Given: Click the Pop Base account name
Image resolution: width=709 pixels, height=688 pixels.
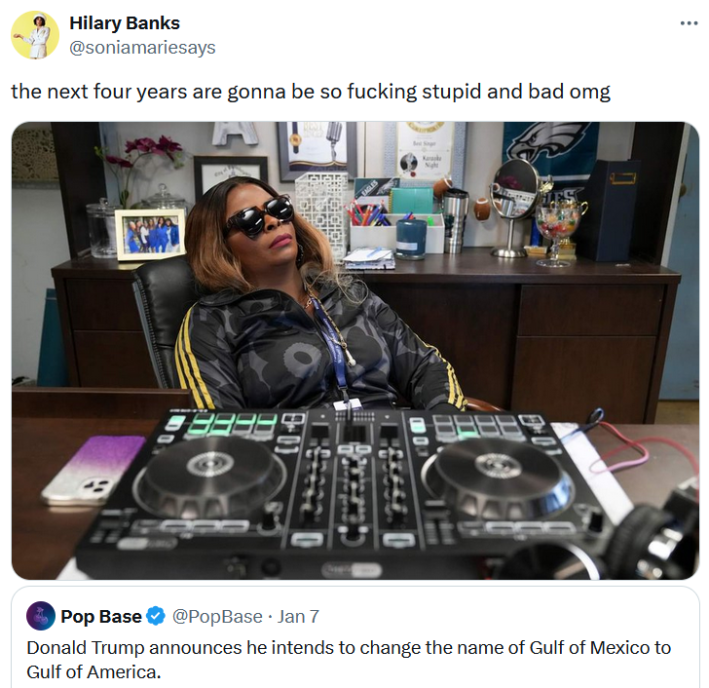Looking at the screenshot, I should [x=101, y=617].
